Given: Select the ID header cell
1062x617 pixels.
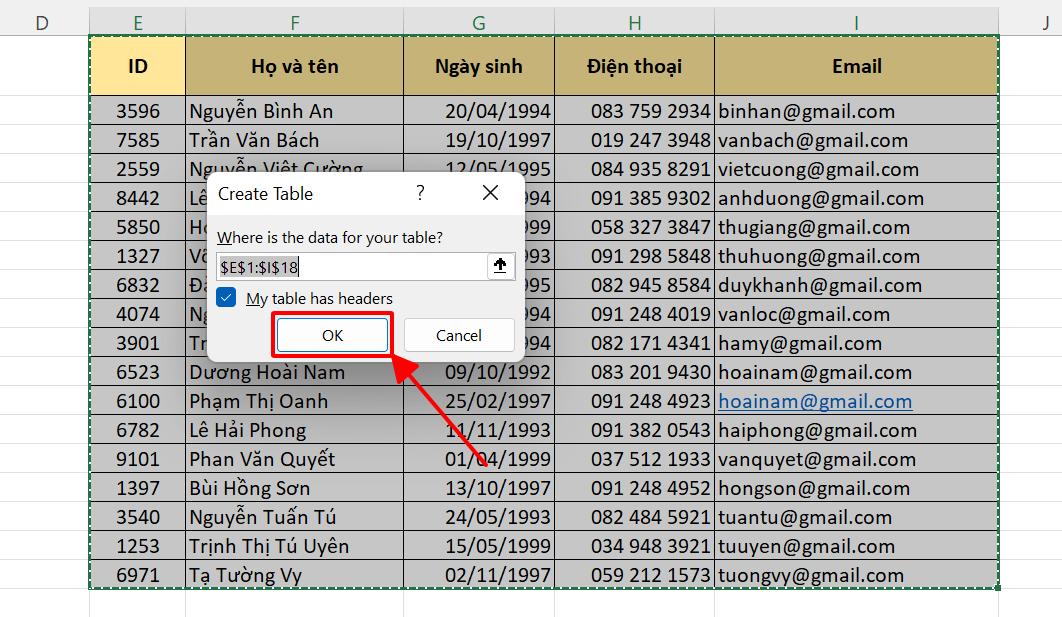Looking at the screenshot, I should (137, 65).
